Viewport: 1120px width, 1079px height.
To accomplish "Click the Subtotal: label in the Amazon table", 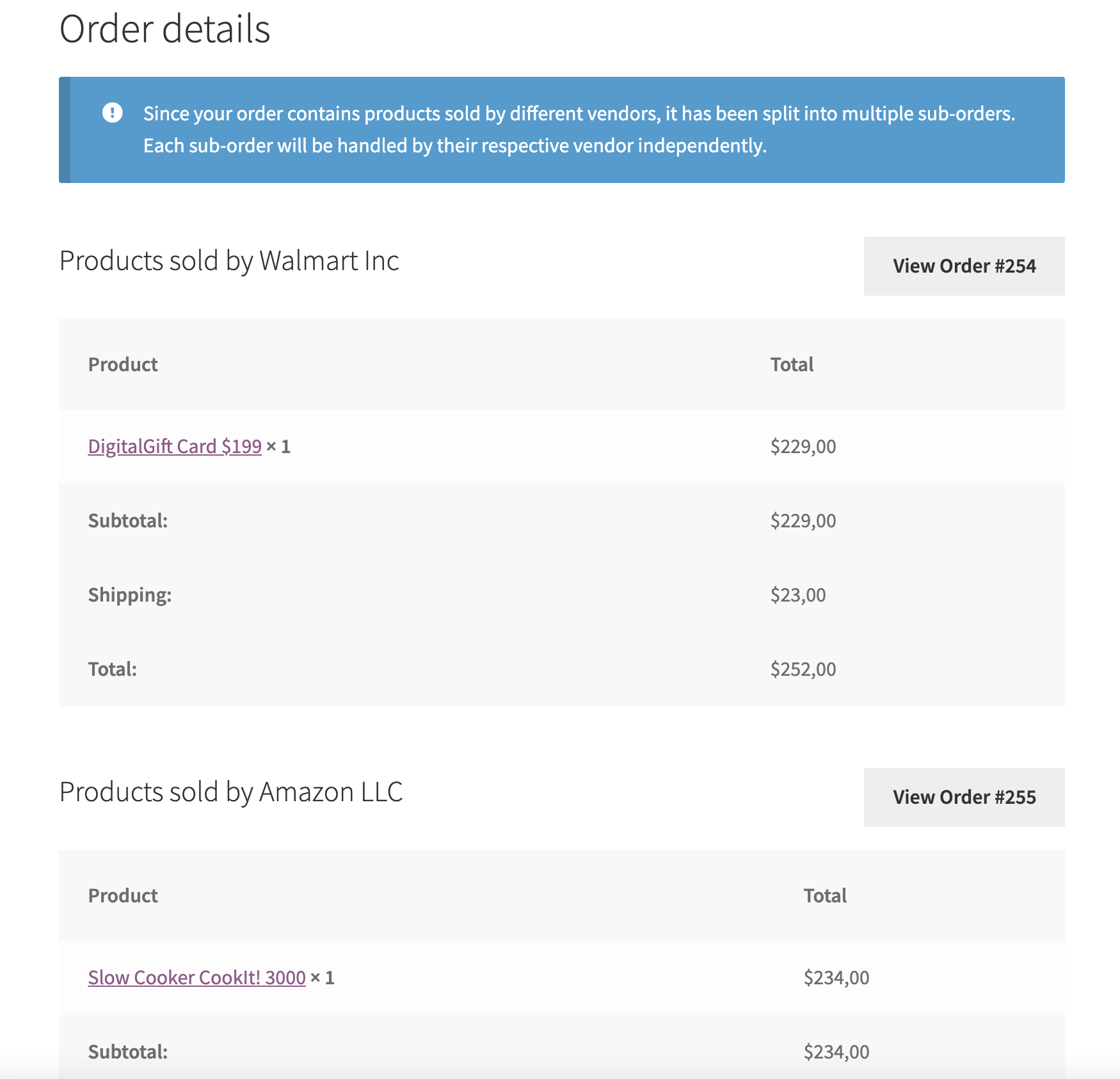I will (x=128, y=1052).
